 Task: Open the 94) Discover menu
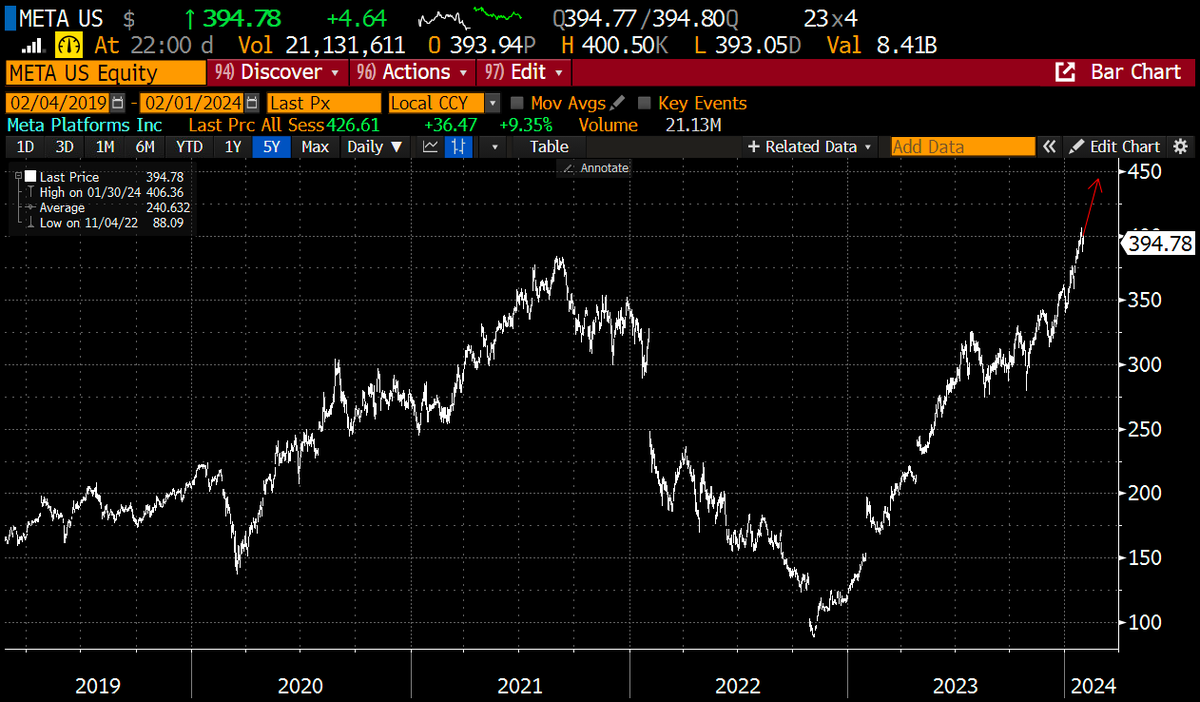277,72
